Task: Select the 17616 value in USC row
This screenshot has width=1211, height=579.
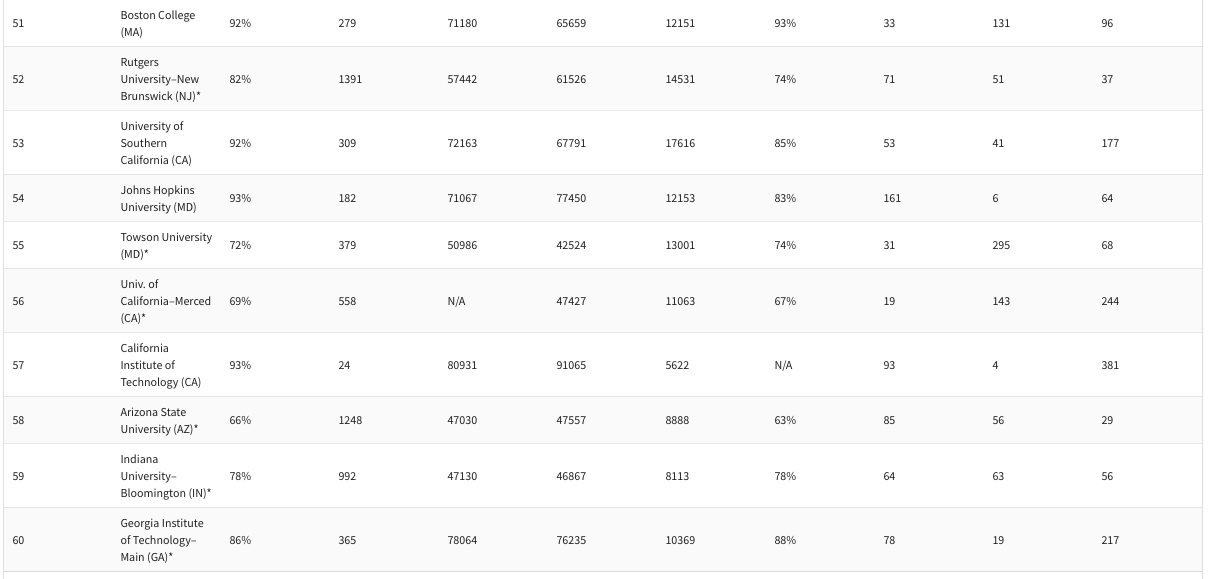Action: 680,143
